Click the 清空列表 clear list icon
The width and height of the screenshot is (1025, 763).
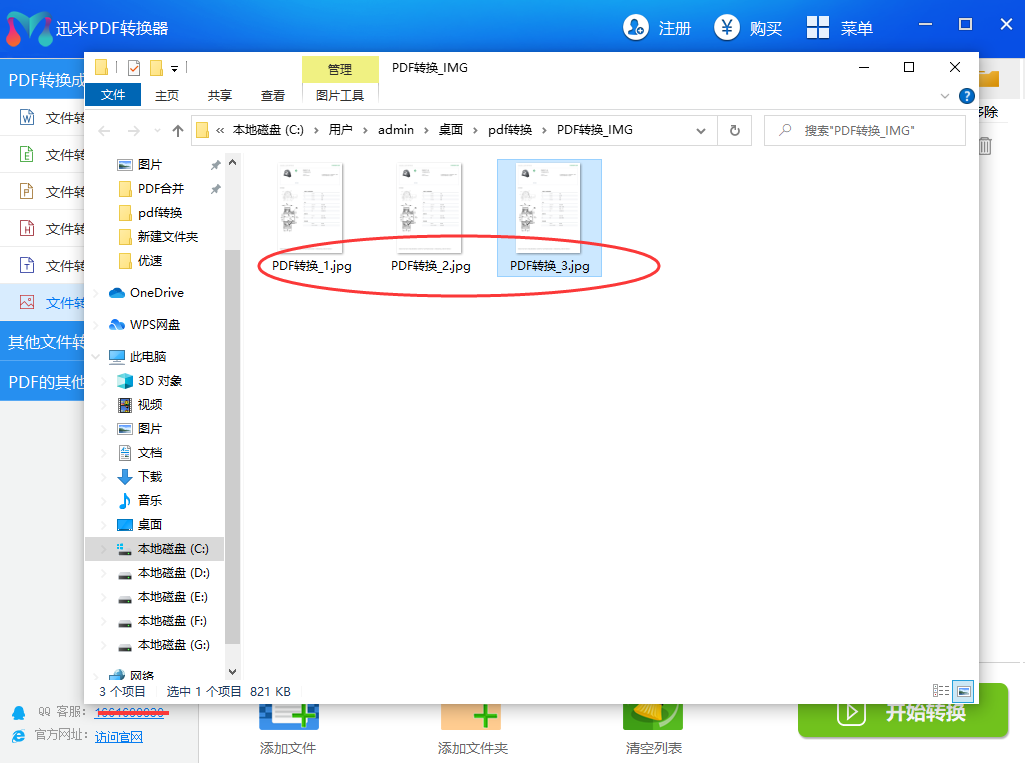652,716
